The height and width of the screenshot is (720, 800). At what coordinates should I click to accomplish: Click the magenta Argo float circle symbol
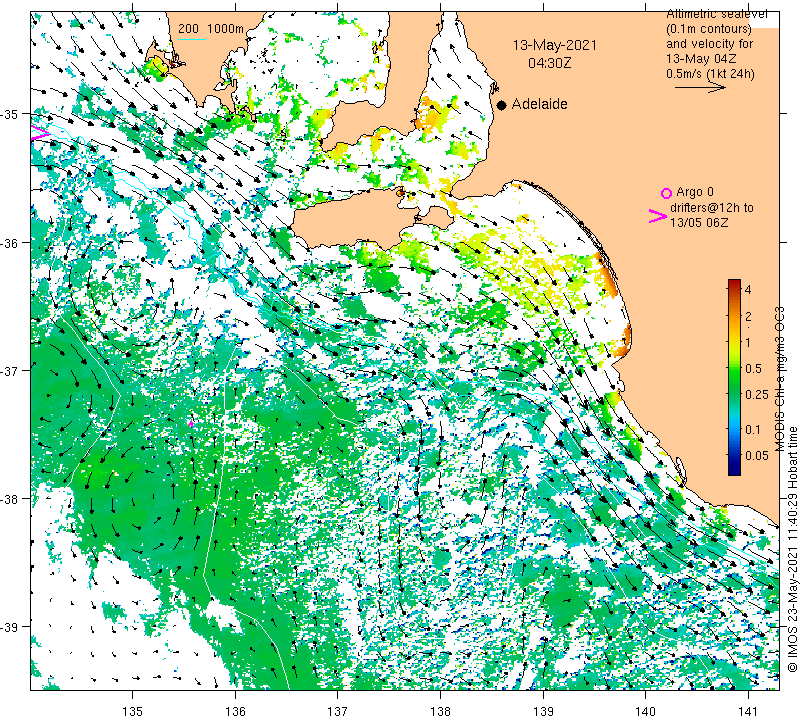pyautogui.click(x=666, y=193)
